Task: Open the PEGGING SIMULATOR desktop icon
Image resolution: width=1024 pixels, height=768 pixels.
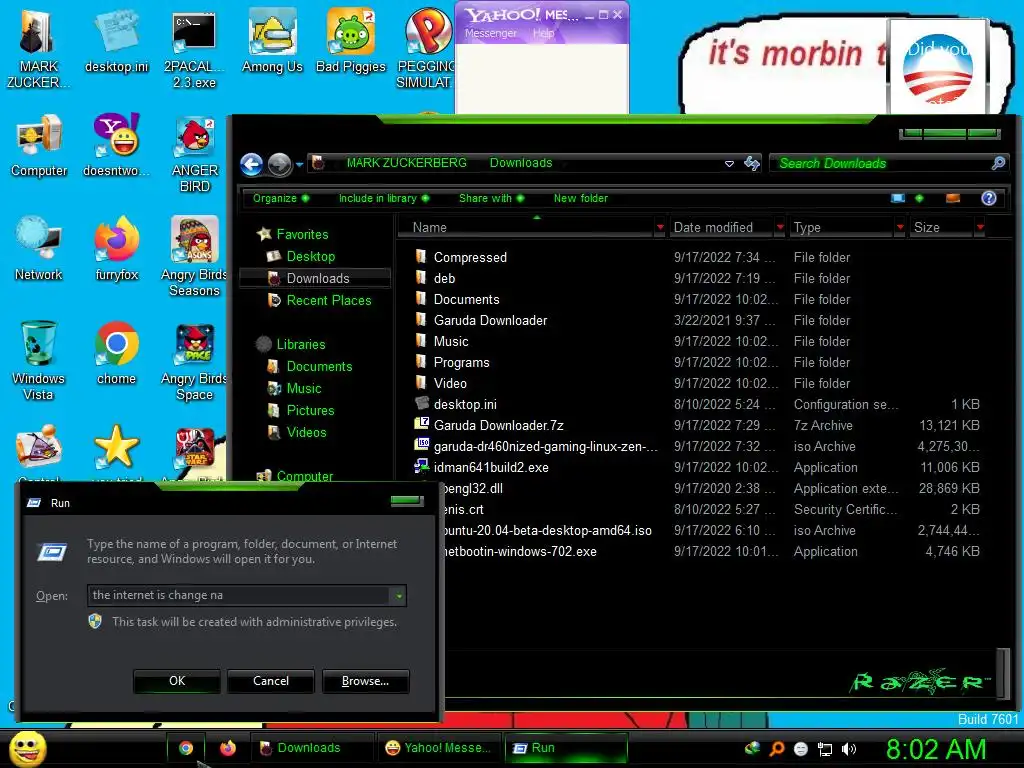Action: (x=425, y=49)
